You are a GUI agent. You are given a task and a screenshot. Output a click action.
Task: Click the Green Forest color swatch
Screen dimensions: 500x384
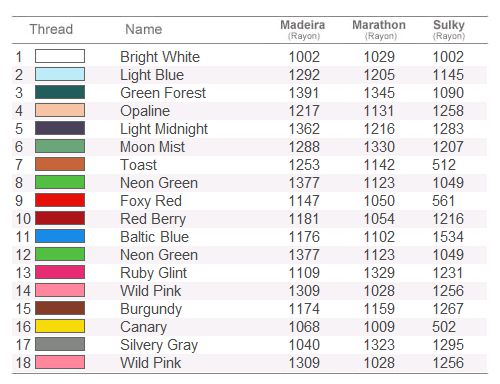pyautogui.click(x=60, y=92)
